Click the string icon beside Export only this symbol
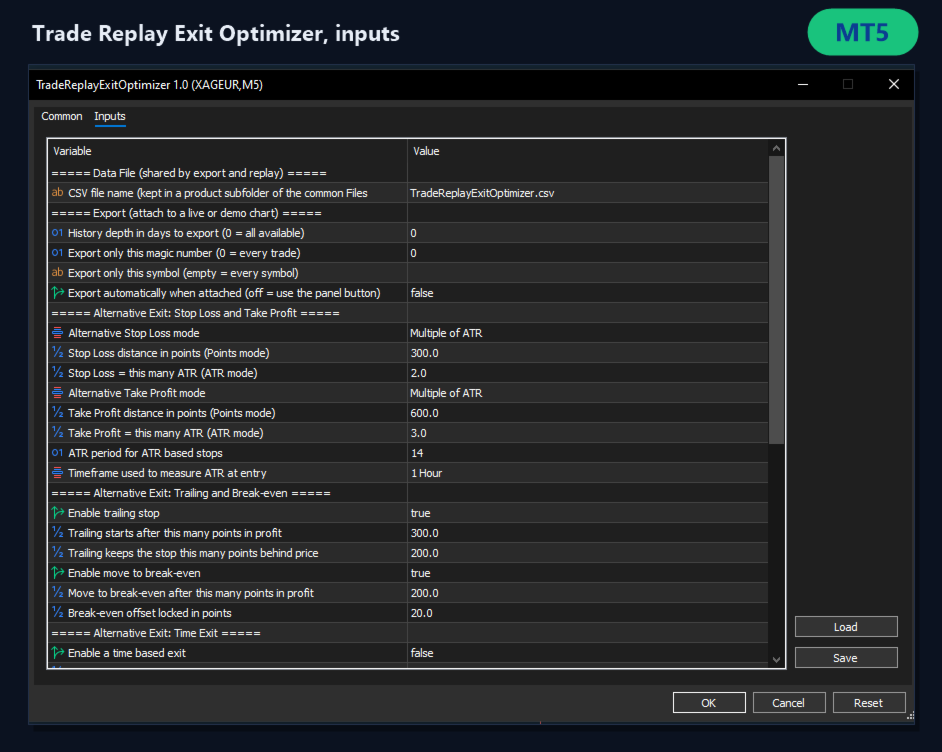 58,273
